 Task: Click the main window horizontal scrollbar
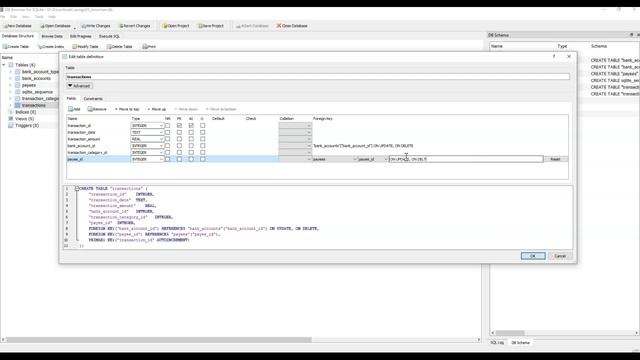click(x=159, y=340)
